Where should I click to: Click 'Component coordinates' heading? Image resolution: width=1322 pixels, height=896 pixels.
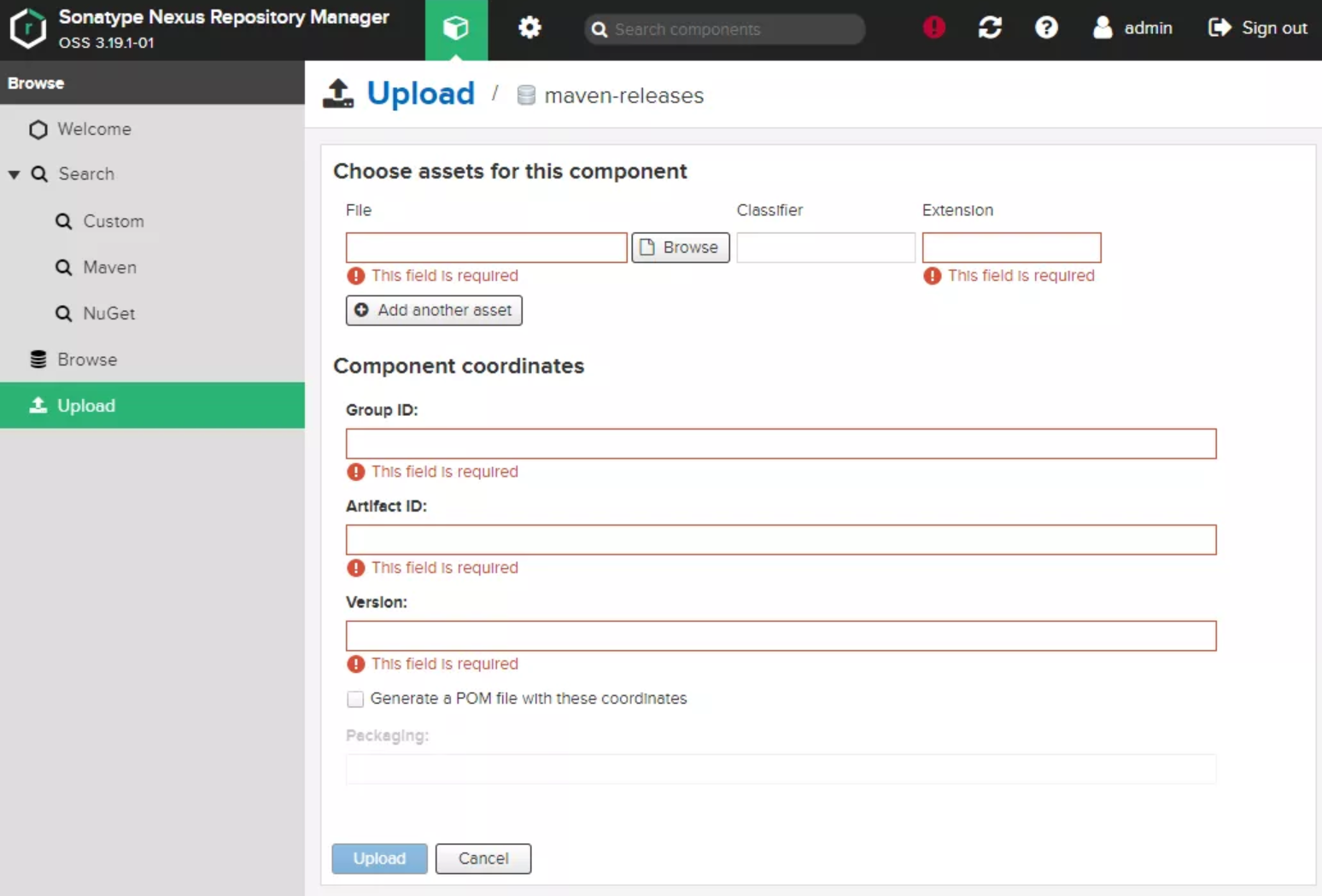(459, 366)
